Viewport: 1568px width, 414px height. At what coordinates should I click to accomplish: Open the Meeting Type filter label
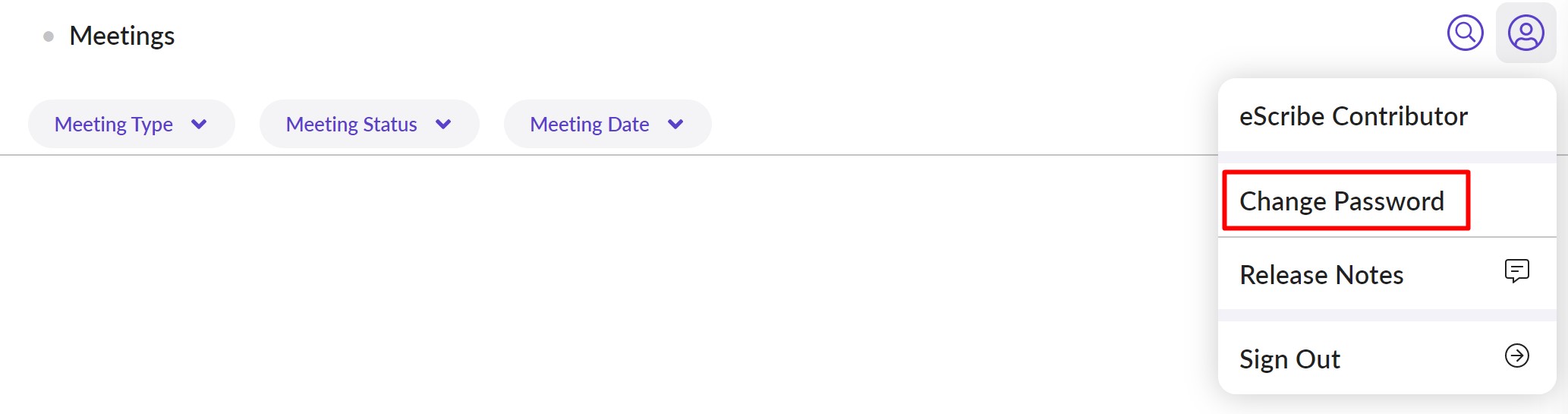click(x=114, y=124)
